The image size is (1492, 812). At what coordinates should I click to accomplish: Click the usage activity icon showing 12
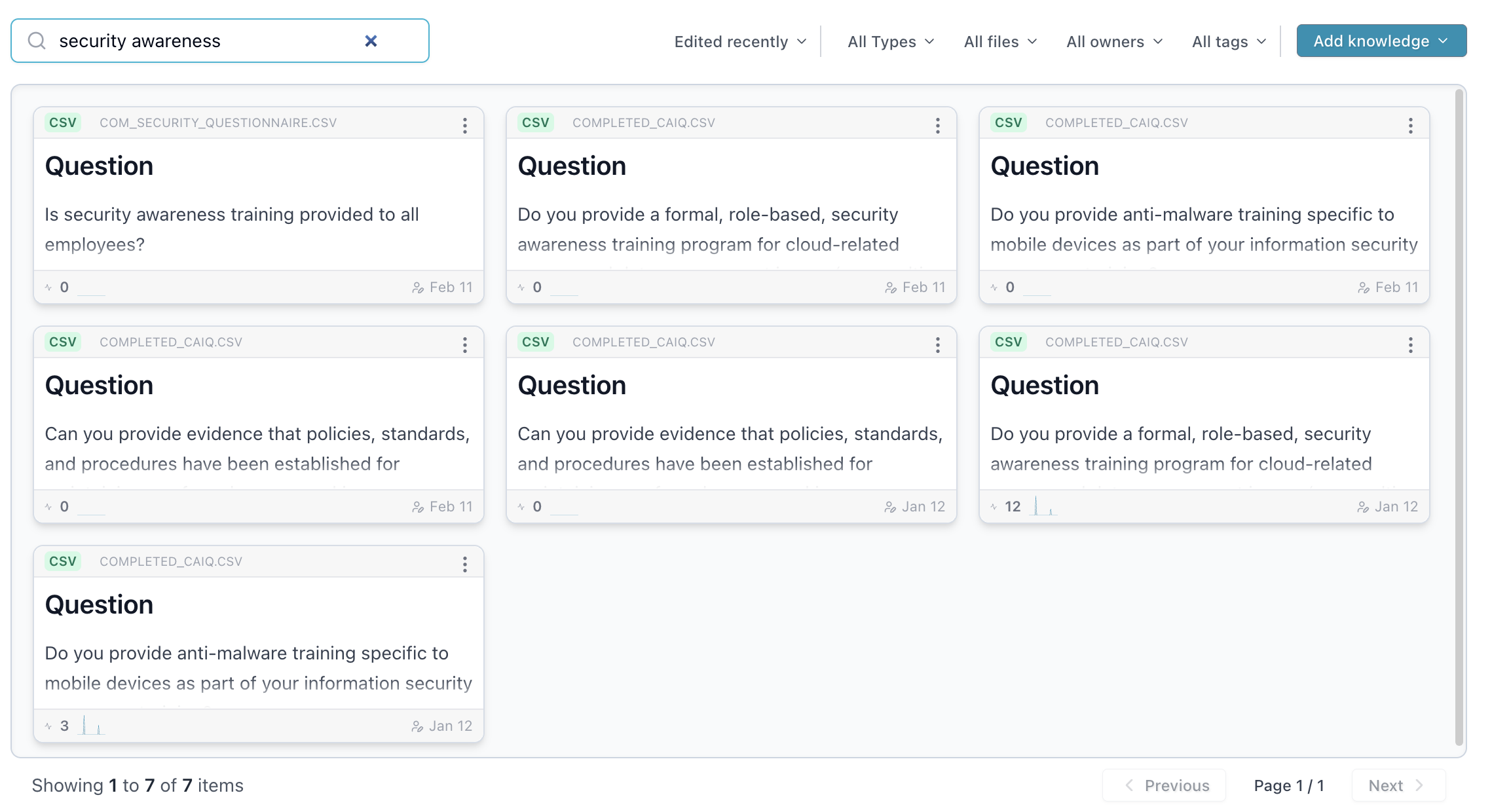tap(995, 506)
